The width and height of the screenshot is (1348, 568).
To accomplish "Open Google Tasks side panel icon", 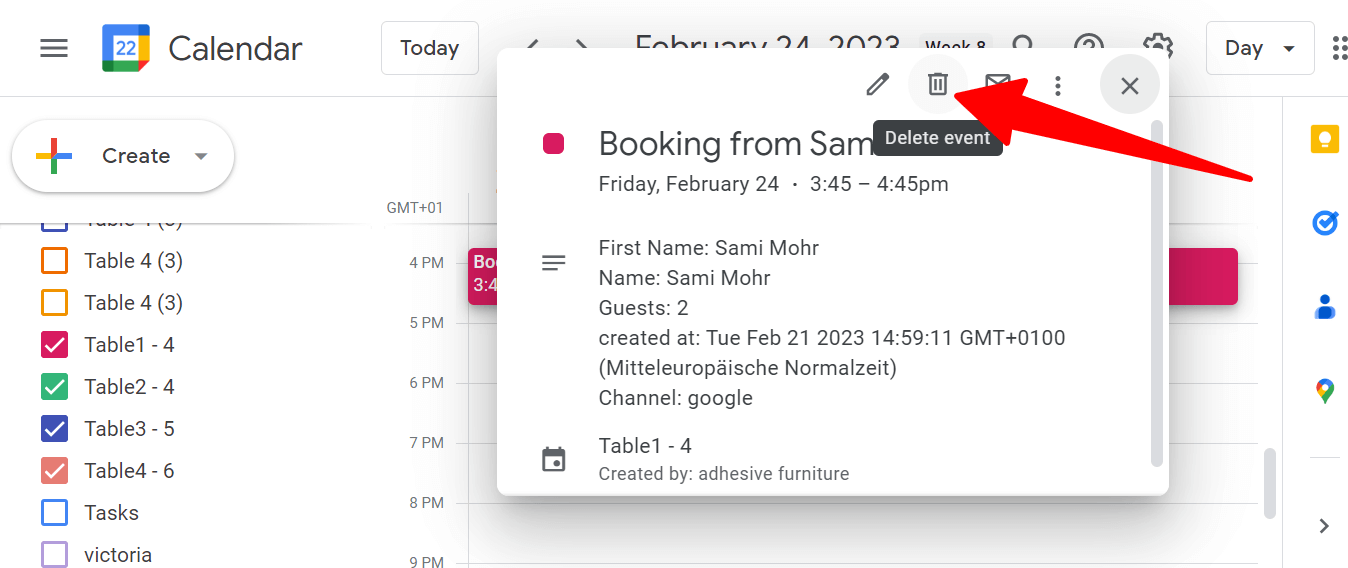I will (x=1325, y=222).
